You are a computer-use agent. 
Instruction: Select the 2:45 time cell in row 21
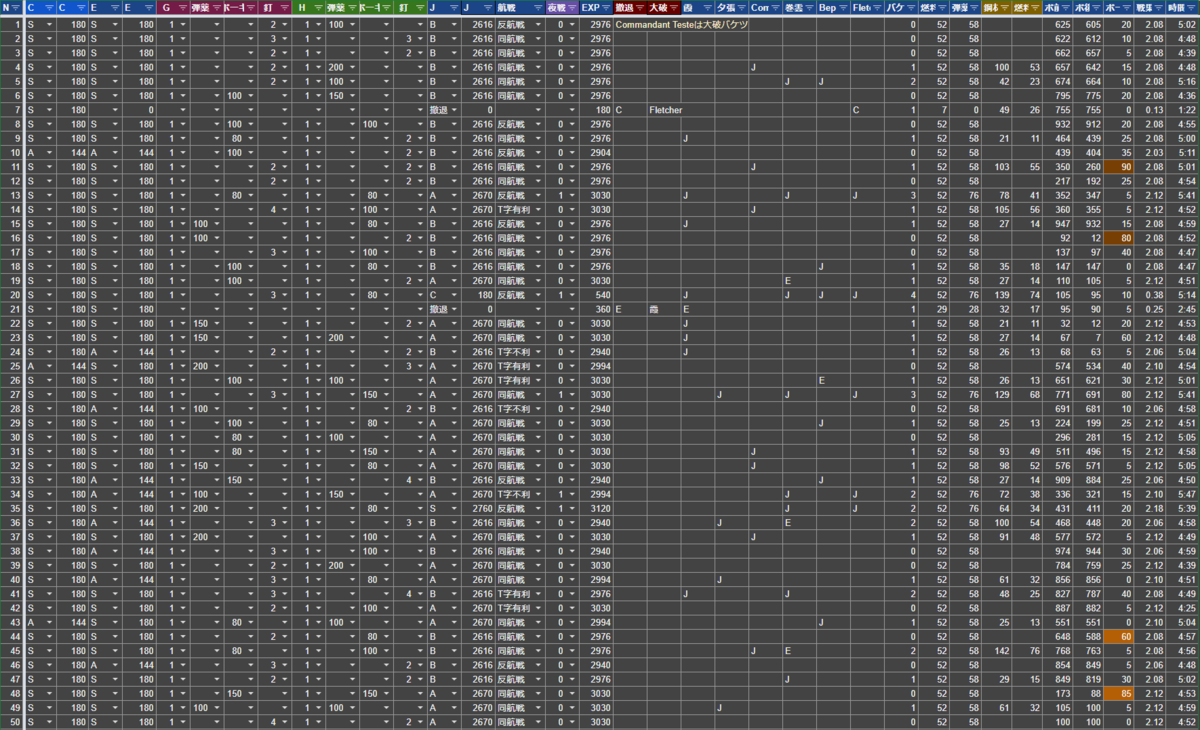tap(1182, 309)
